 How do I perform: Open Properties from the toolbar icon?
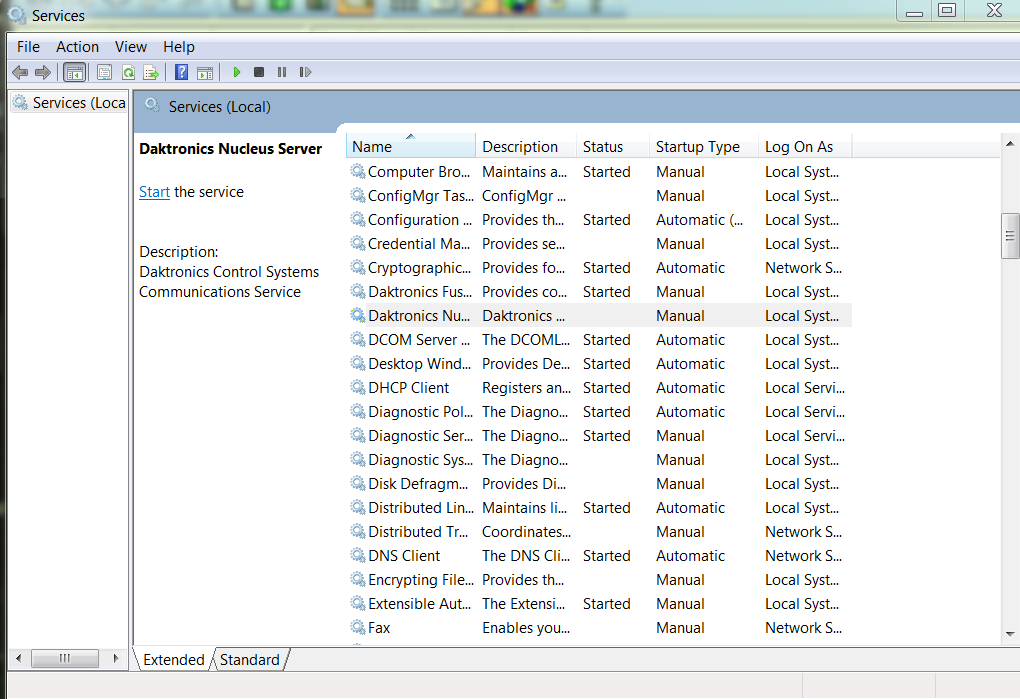[104, 72]
